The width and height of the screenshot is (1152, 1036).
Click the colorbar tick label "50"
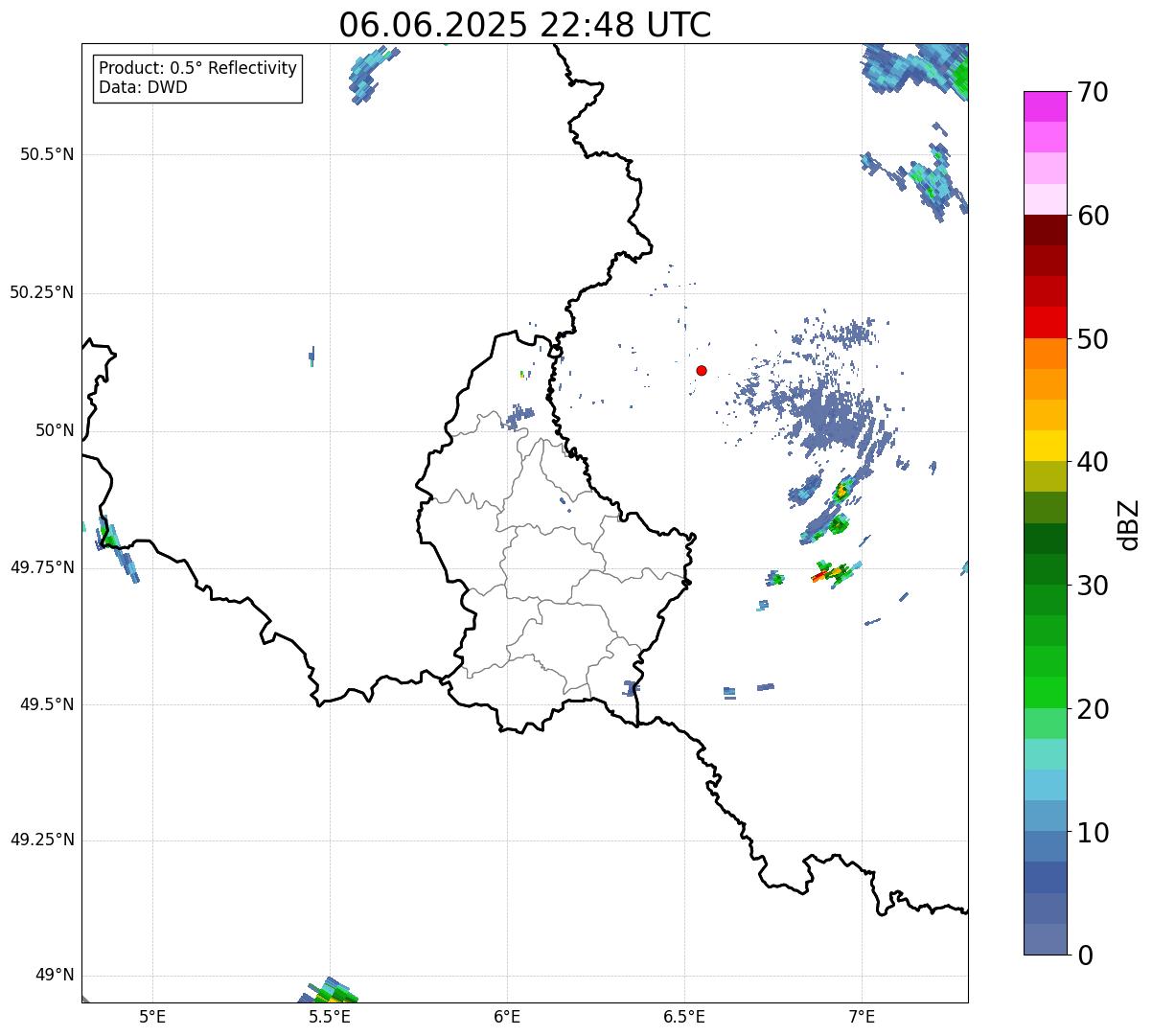1093,339
